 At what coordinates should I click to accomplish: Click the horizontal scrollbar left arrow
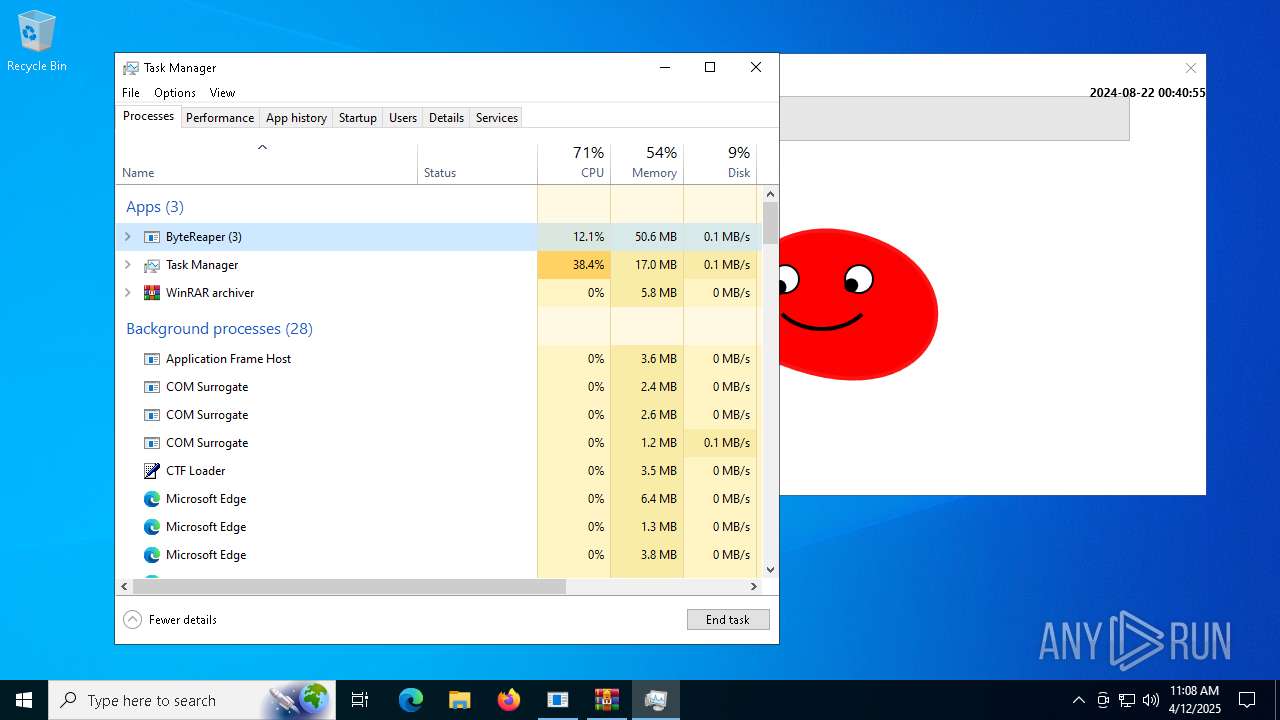click(x=125, y=587)
